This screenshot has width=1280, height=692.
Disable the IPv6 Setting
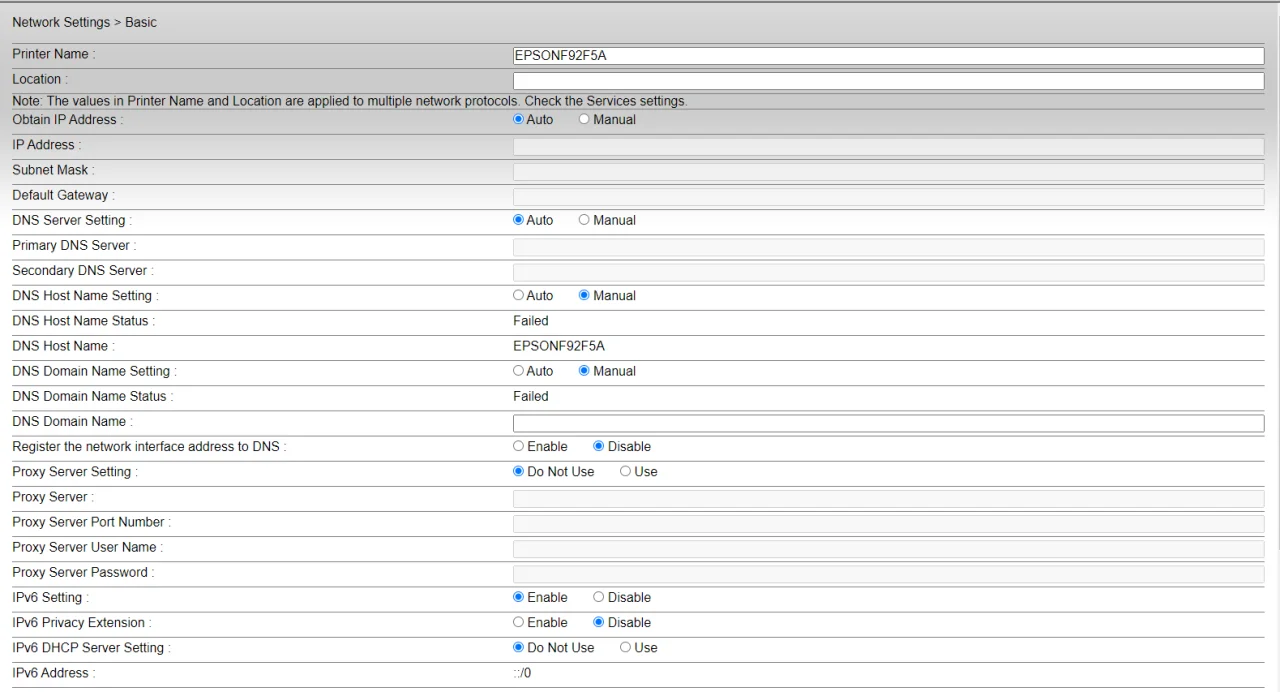[599, 598]
